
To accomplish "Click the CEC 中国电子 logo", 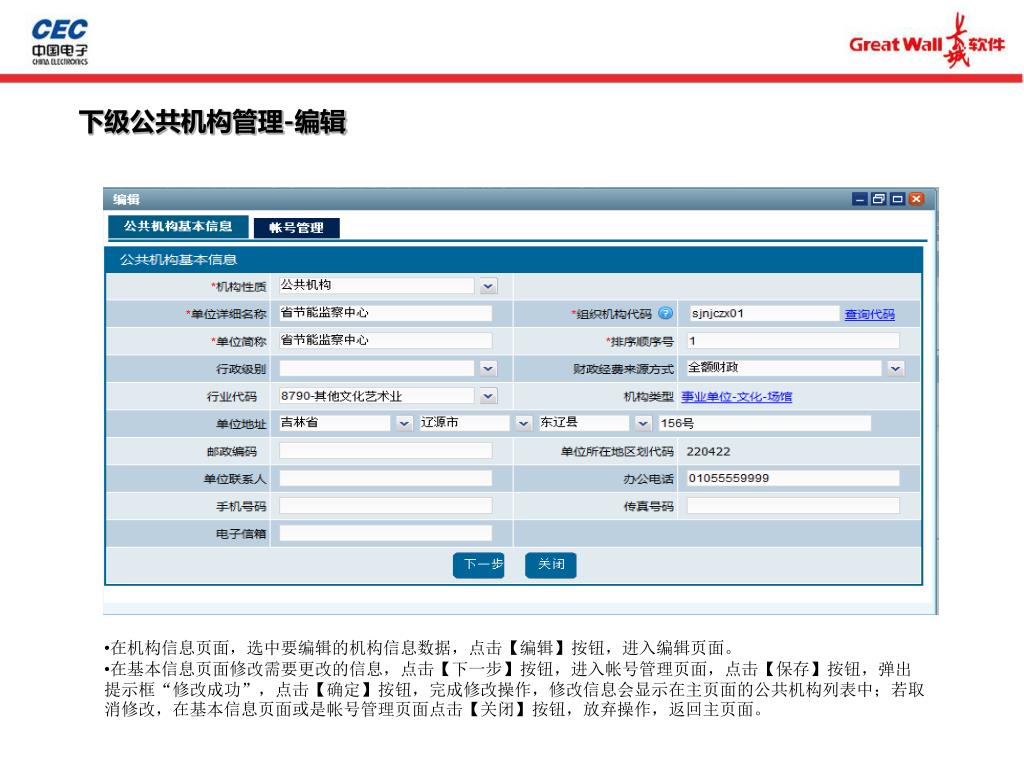I will 59,42.
